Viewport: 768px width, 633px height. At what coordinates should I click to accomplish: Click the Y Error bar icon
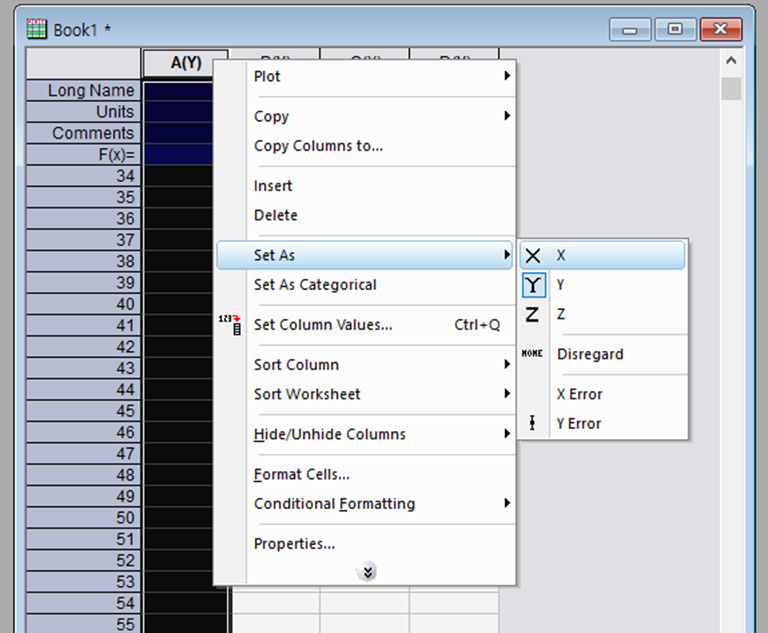click(532, 423)
